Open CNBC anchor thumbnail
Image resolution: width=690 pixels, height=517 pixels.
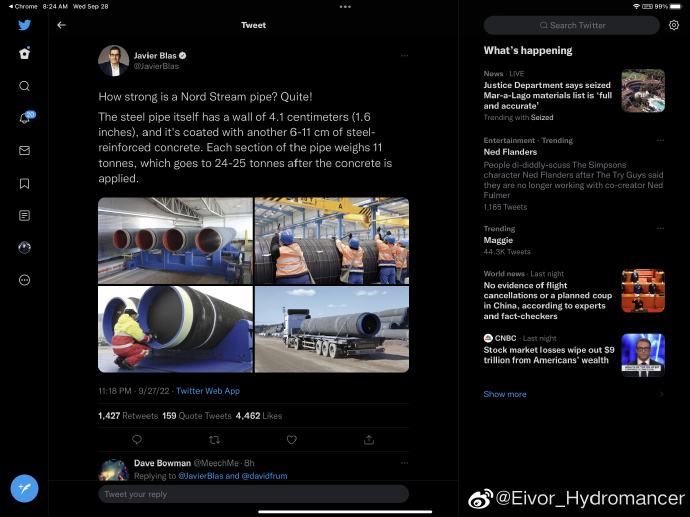643,355
